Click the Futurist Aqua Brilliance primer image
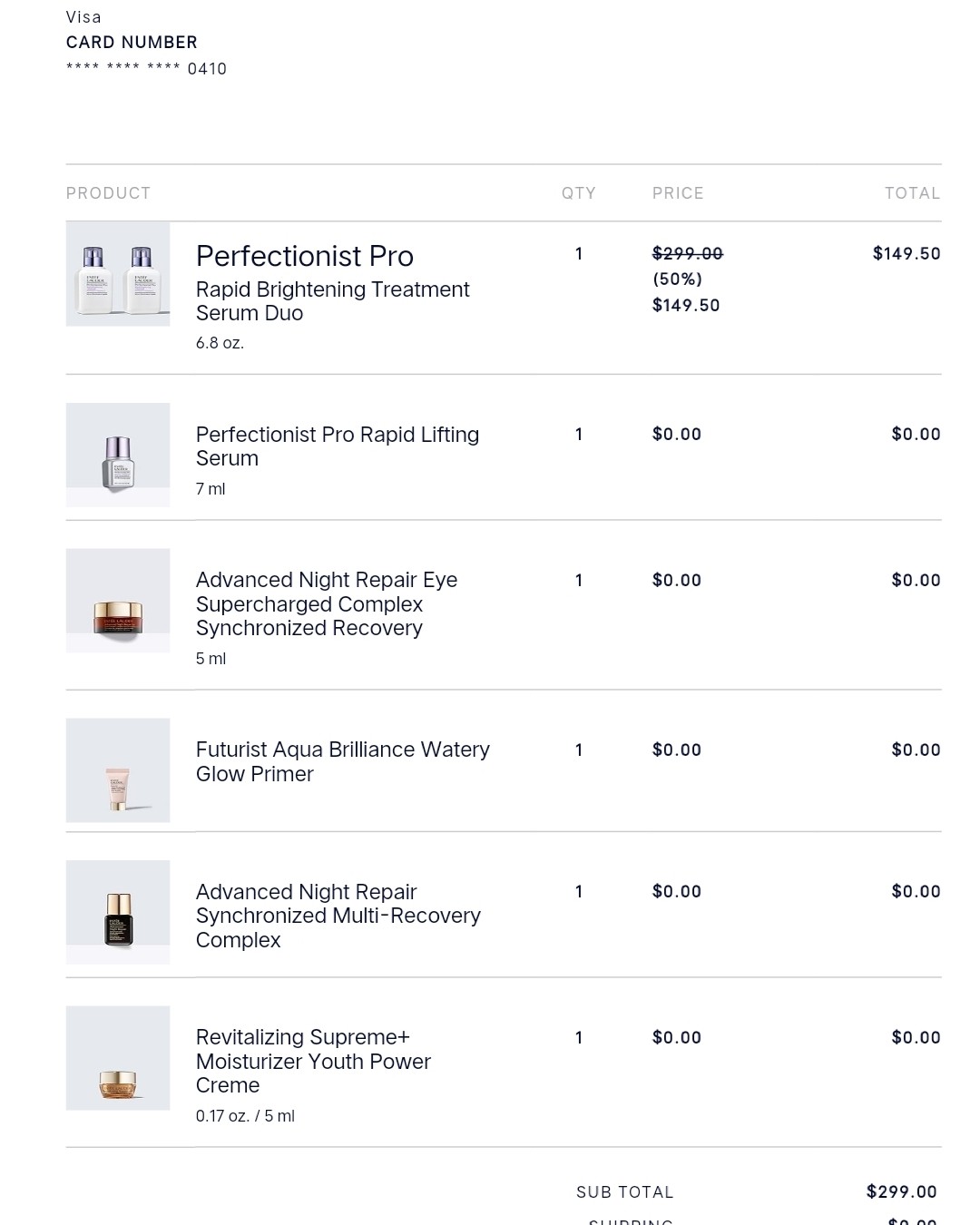The image size is (980, 1225). tap(118, 770)
